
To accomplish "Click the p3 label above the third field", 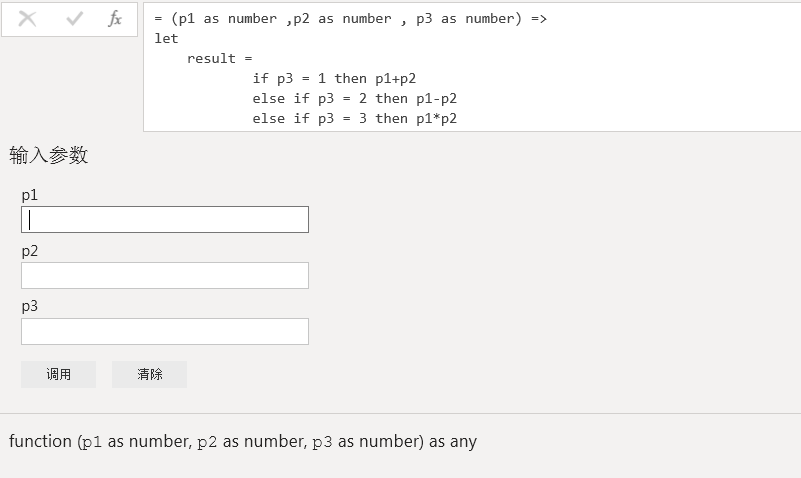I will pos(30,306).
